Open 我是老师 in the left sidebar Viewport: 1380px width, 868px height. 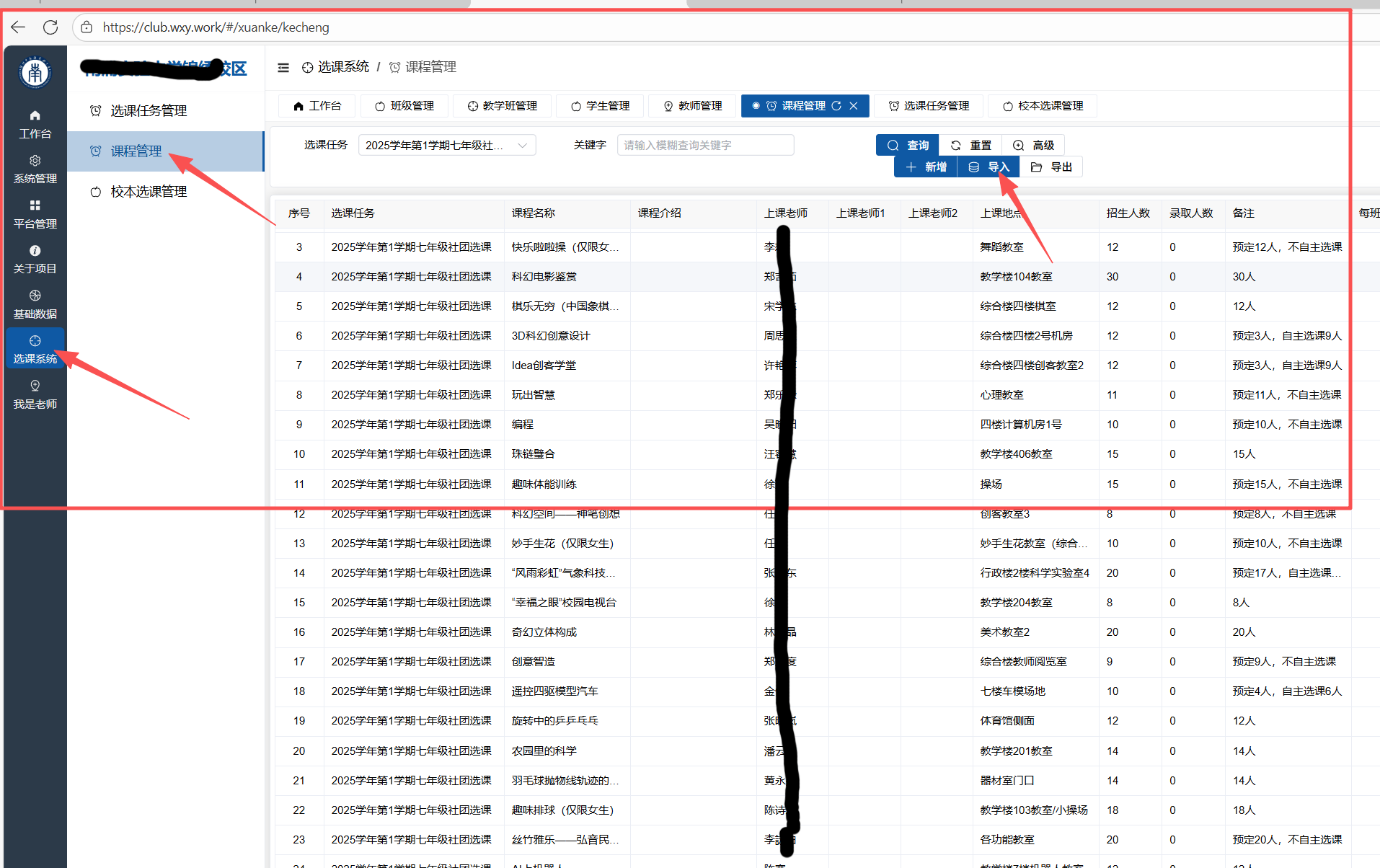35,395
